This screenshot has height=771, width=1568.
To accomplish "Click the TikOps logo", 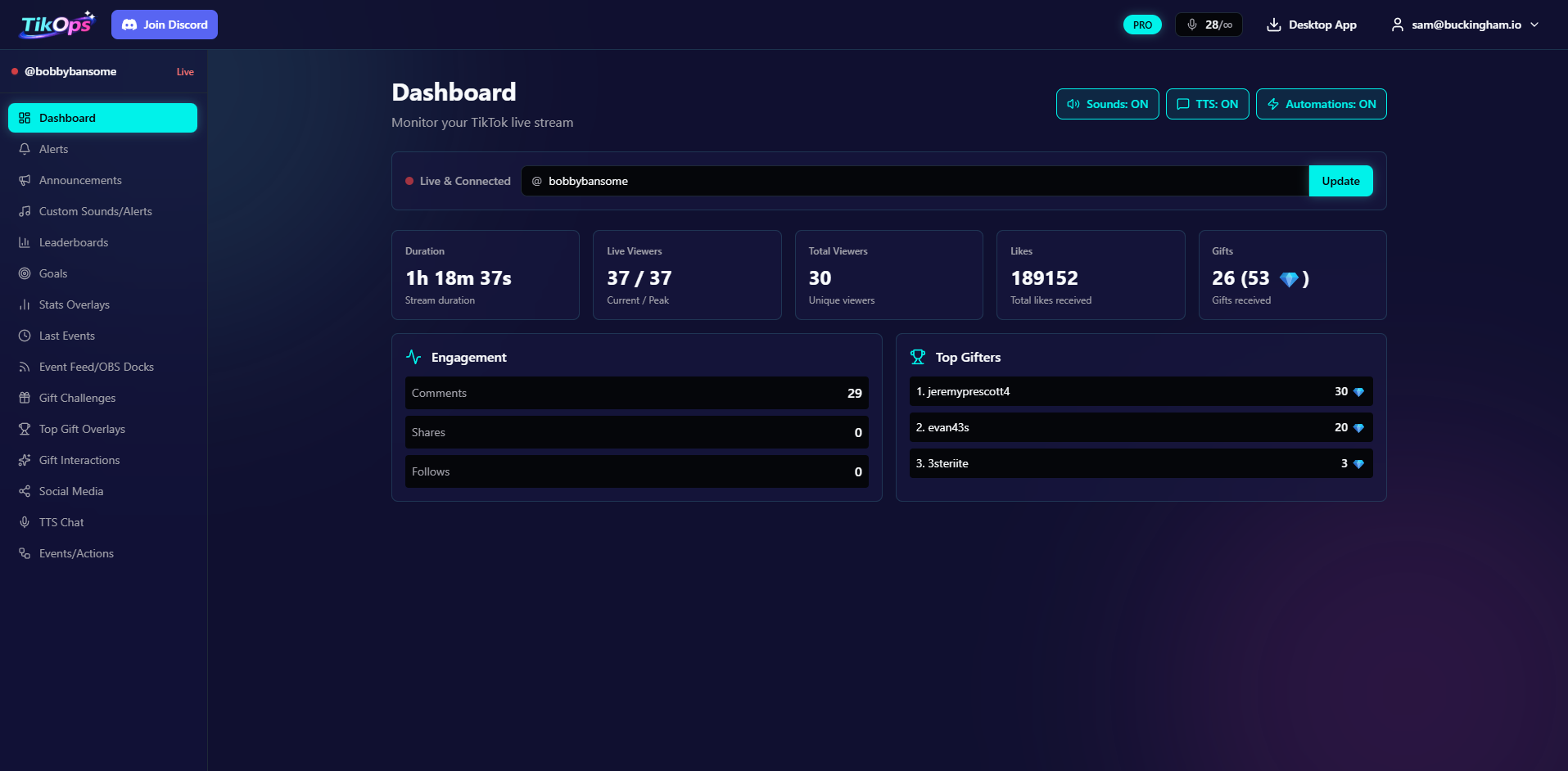I will 57,25.
